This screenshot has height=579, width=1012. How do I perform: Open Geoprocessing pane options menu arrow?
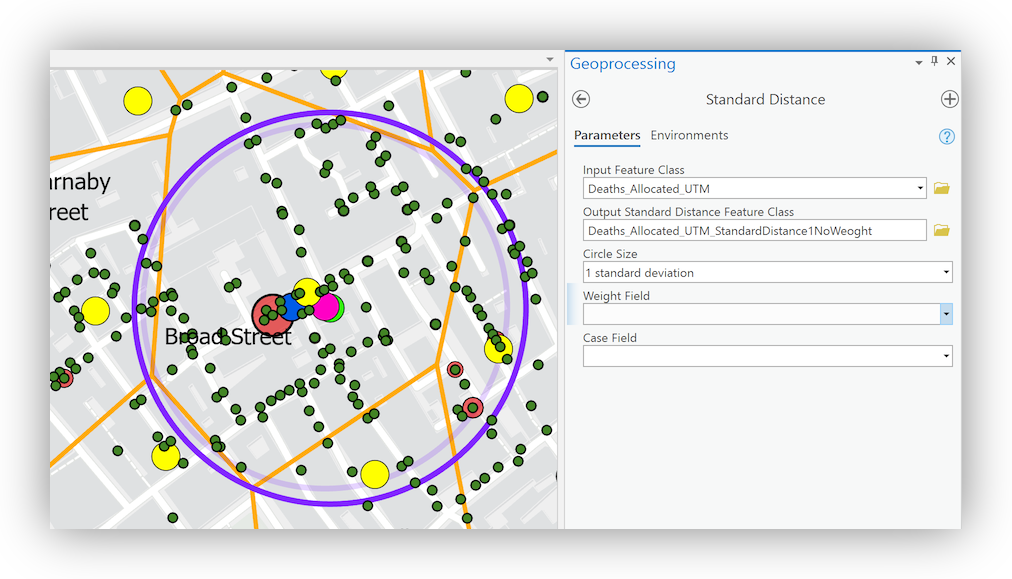[918, 63]
